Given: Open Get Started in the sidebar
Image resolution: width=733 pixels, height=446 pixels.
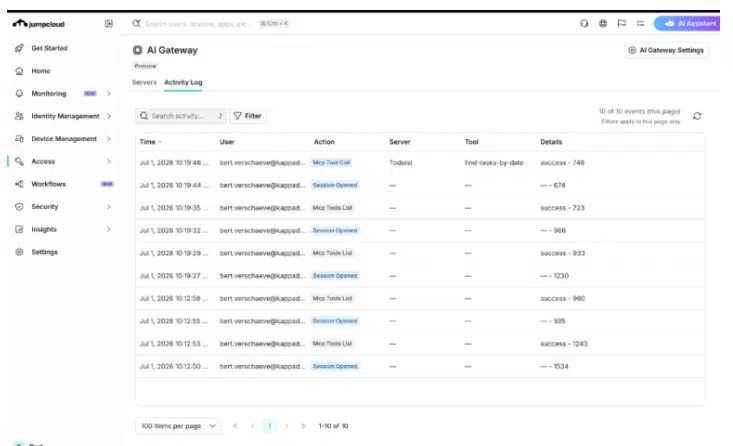Looking at the screenshot, I should 49,48.
